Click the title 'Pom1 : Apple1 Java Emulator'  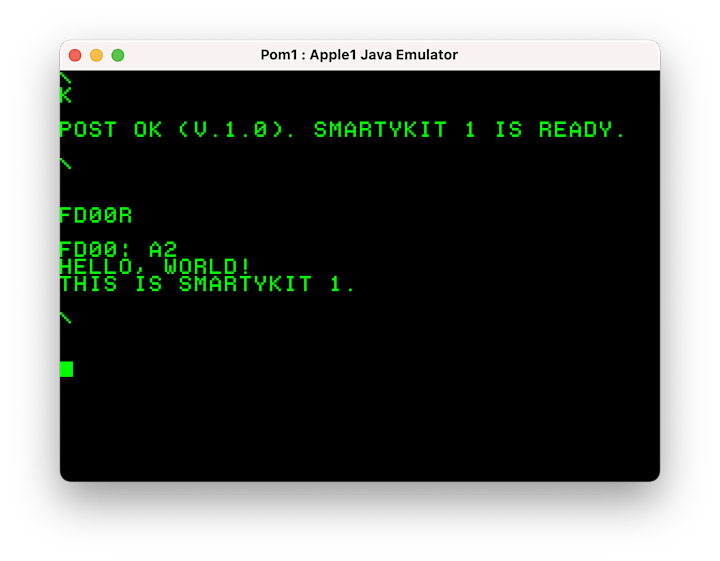[359, 55]
